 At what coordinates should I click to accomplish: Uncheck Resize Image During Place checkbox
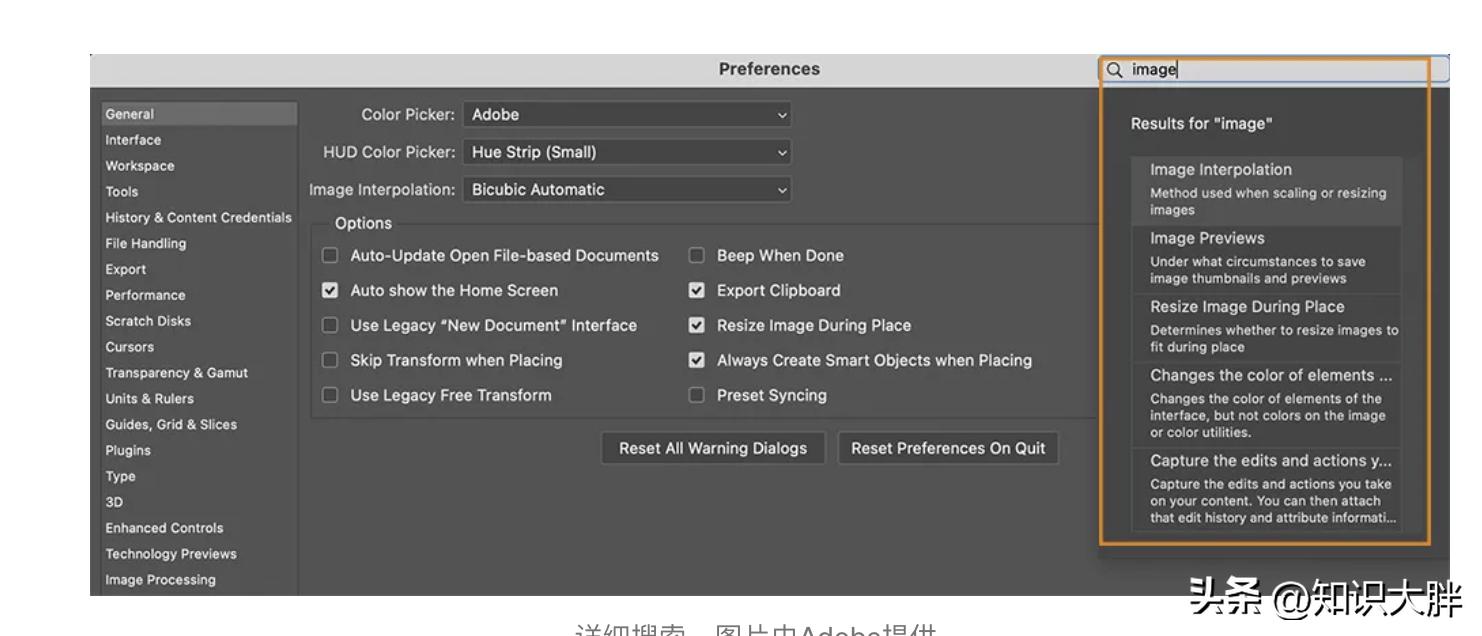697,326
